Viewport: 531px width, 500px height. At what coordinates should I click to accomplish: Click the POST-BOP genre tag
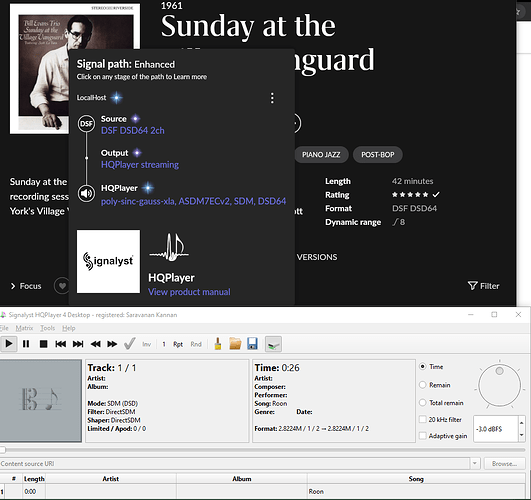pos(378,155)
